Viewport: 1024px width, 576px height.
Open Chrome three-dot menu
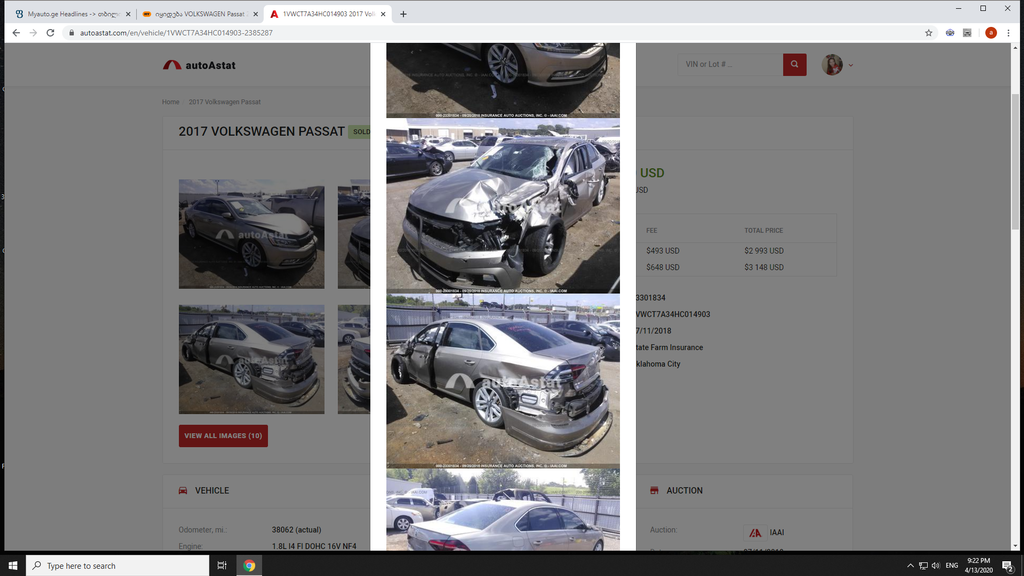[1008, 33]
